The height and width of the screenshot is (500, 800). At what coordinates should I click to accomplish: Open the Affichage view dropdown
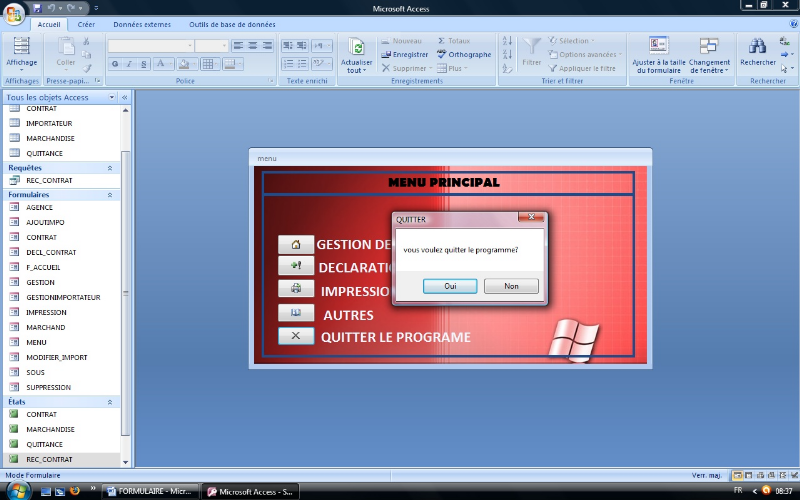point(21,69)
